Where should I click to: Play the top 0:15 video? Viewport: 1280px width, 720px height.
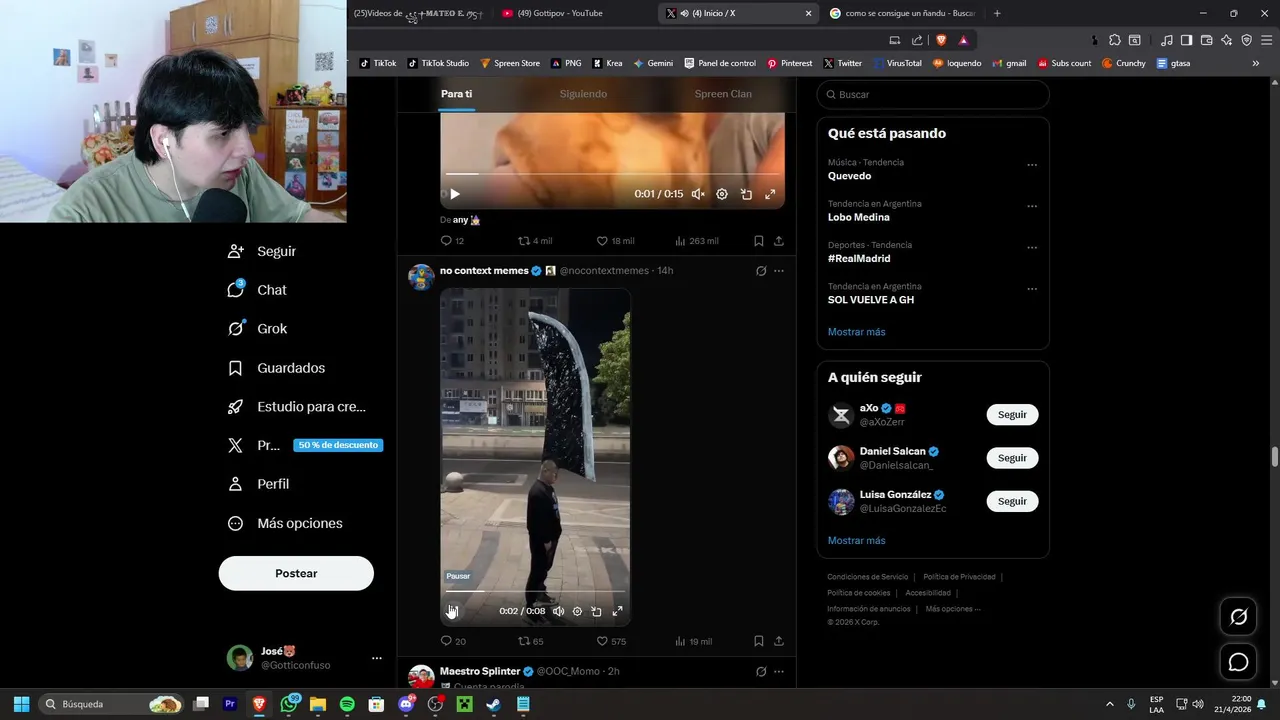click(454, 194)
